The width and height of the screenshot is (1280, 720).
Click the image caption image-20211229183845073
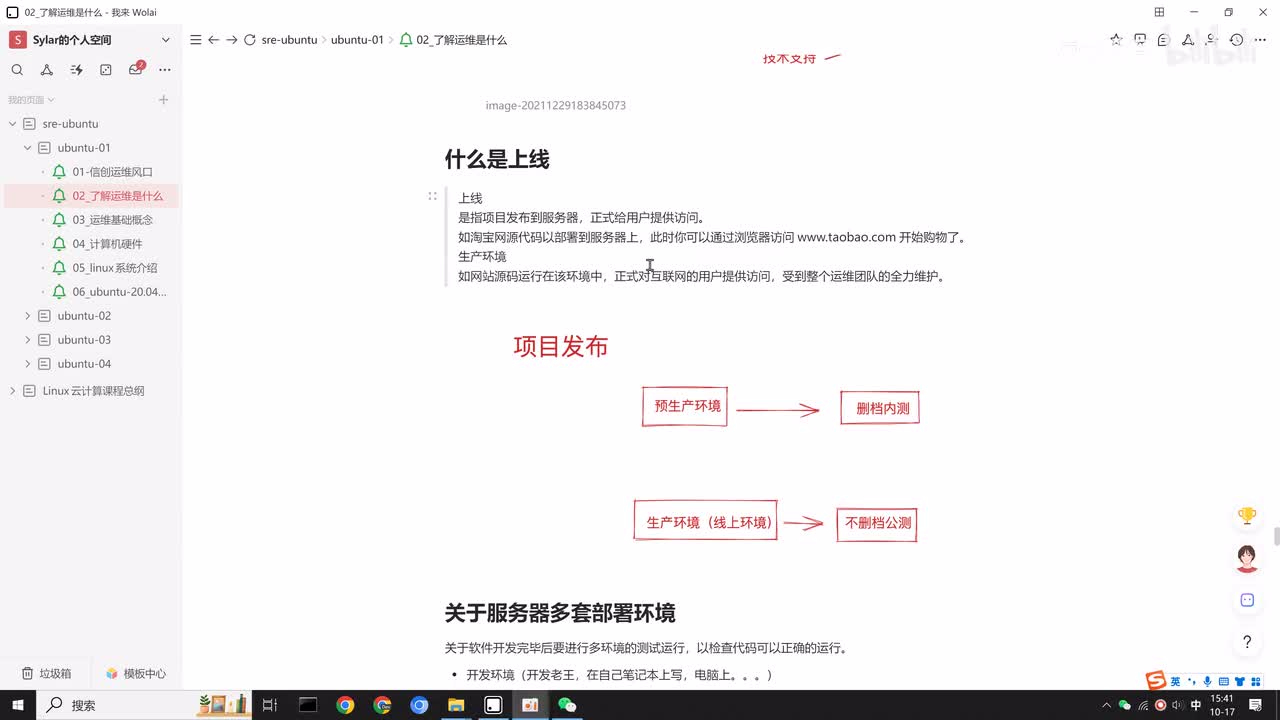(x=556, y=105)
